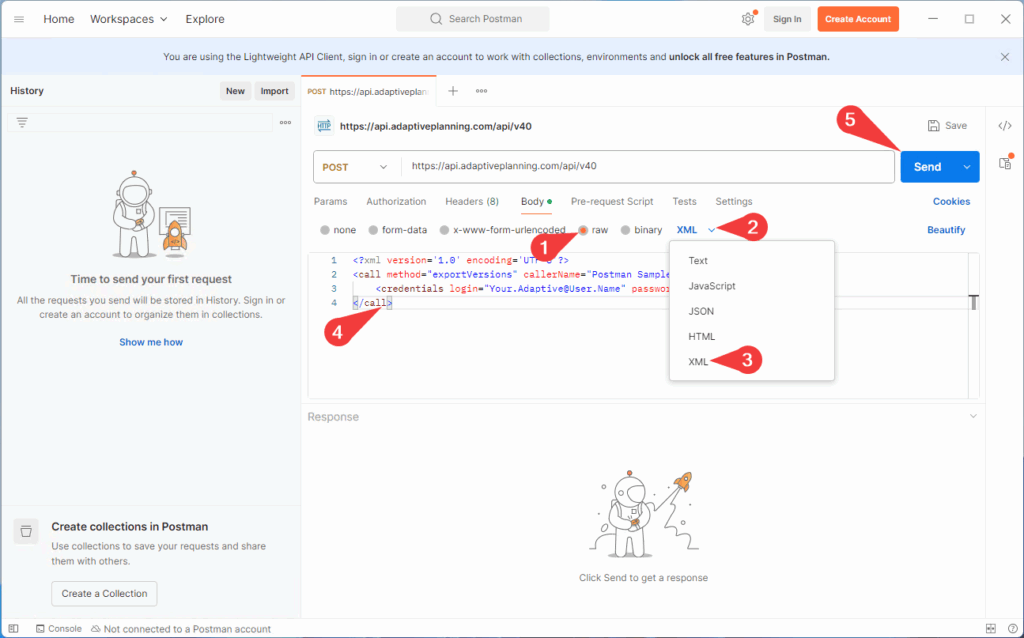Open the settings gear icon
The height and width of the screenshot is (638, 1024).
coord(748,19)
